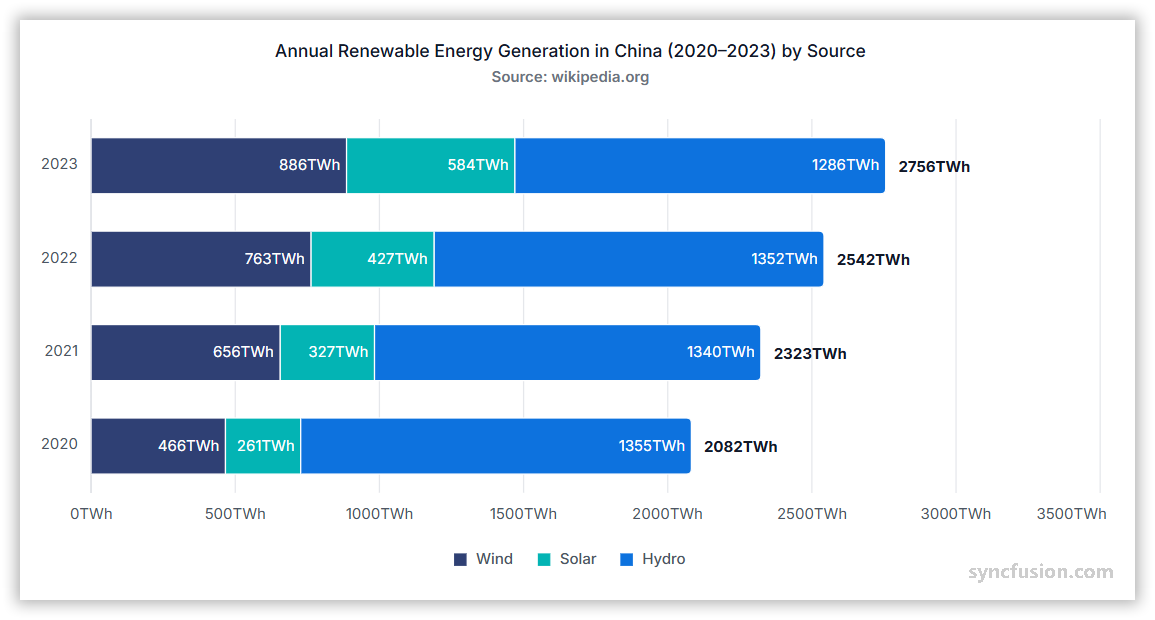This screenshot has height=620, width=1155.
Task: Select the 2020 Solar bar 261TWh
Action: [263, 446]
